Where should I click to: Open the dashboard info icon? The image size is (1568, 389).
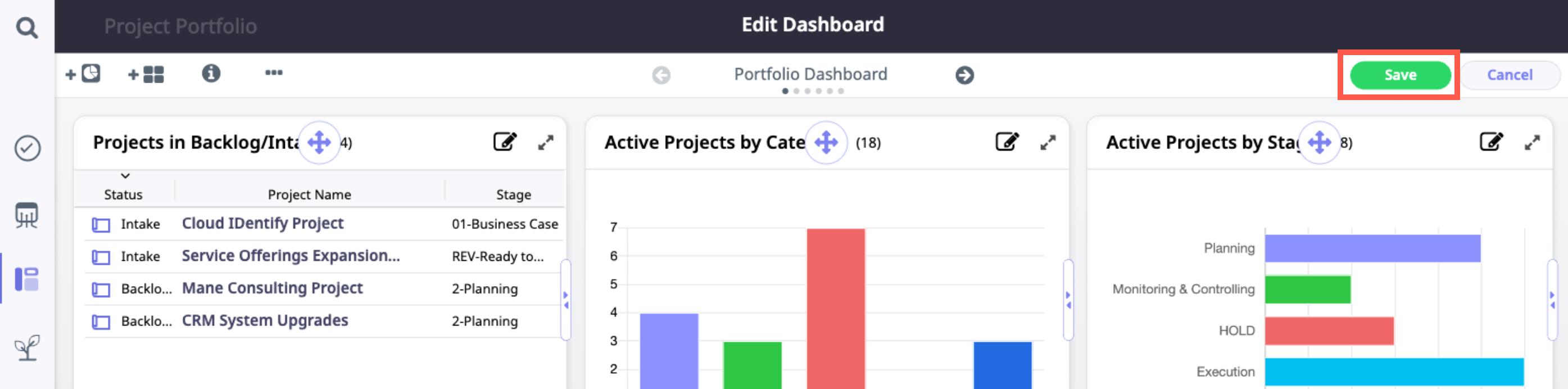point(211,74)
